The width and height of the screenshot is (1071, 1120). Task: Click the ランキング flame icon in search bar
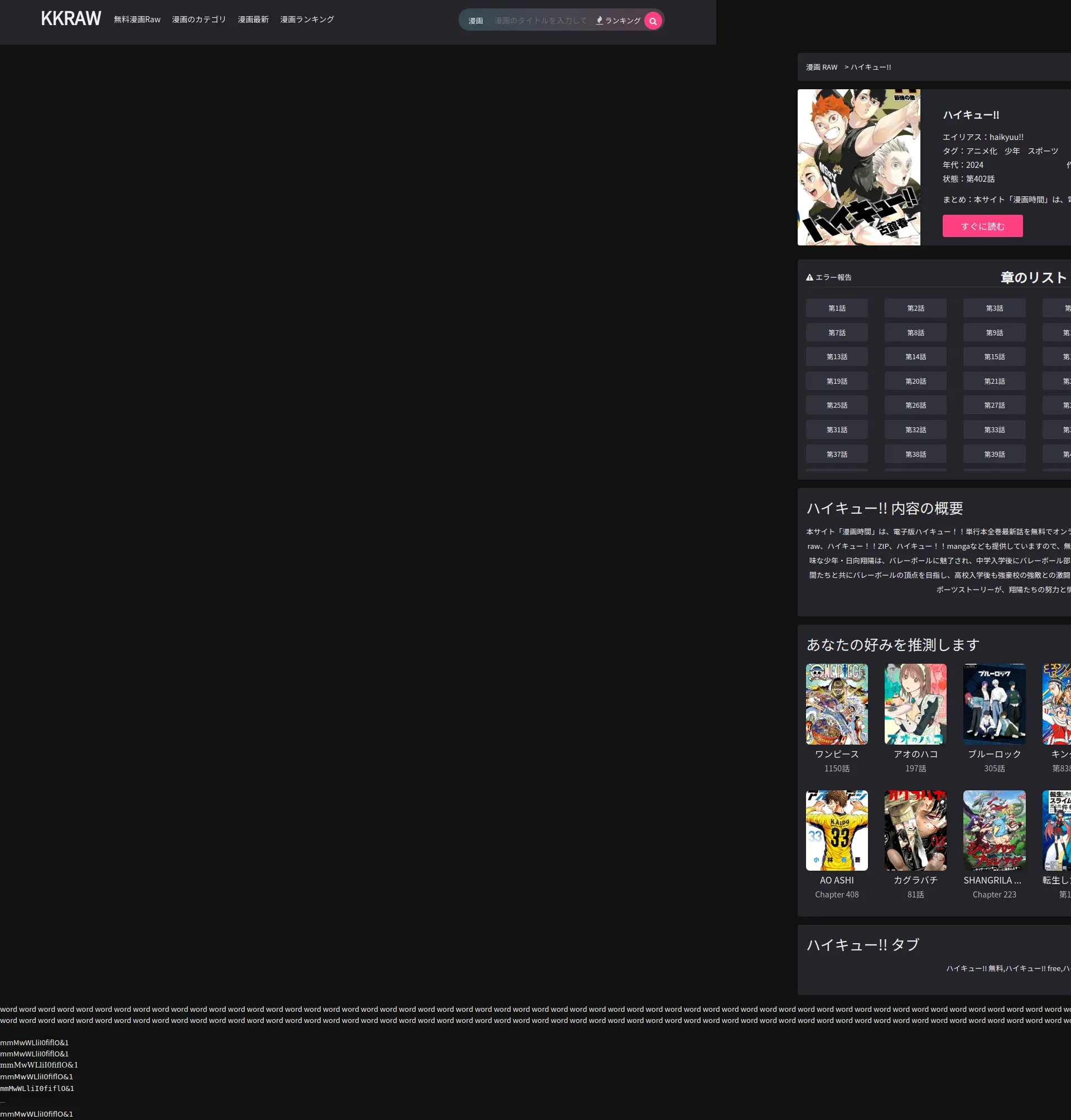tap(600, 21)
